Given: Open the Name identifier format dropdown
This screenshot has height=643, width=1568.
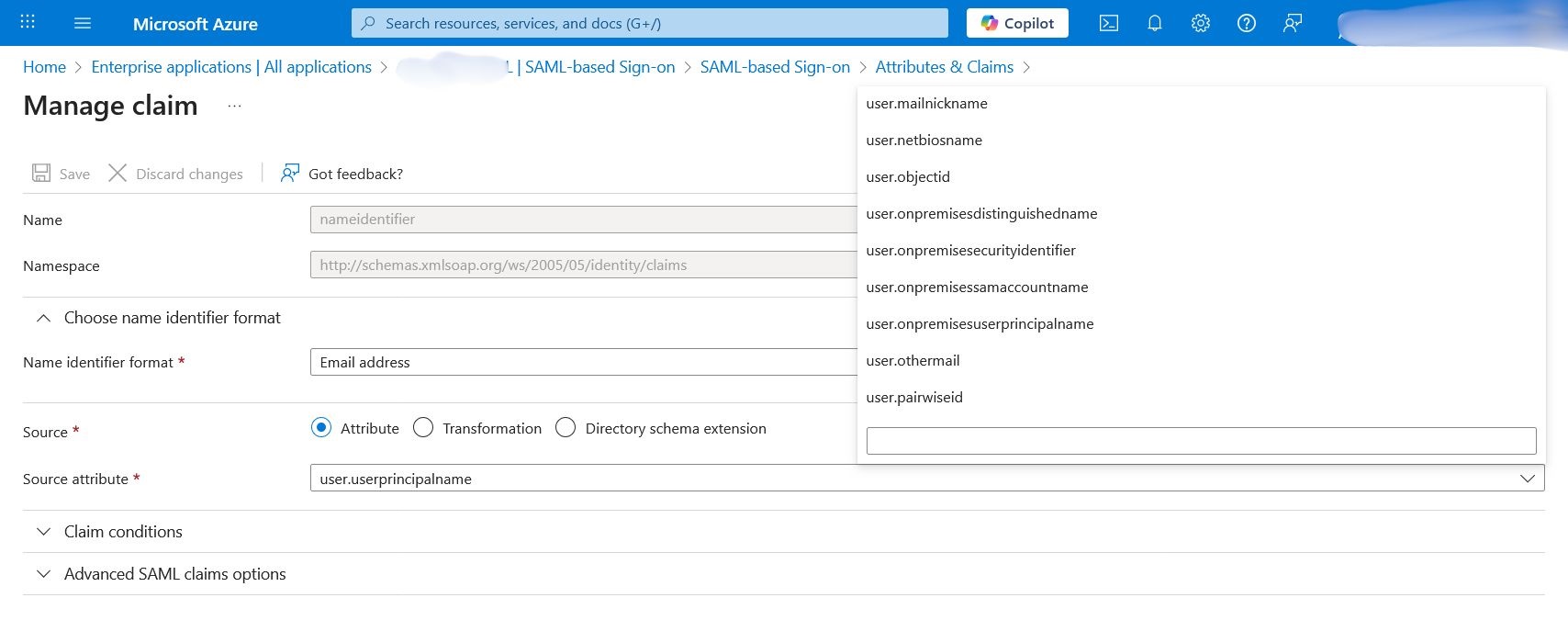Looking at the screenshot, I should tap(584, 362).
